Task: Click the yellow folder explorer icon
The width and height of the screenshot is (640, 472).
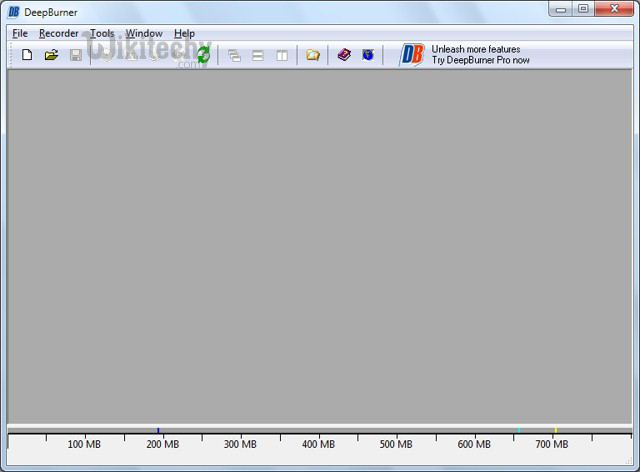Action: click(313, 55)
